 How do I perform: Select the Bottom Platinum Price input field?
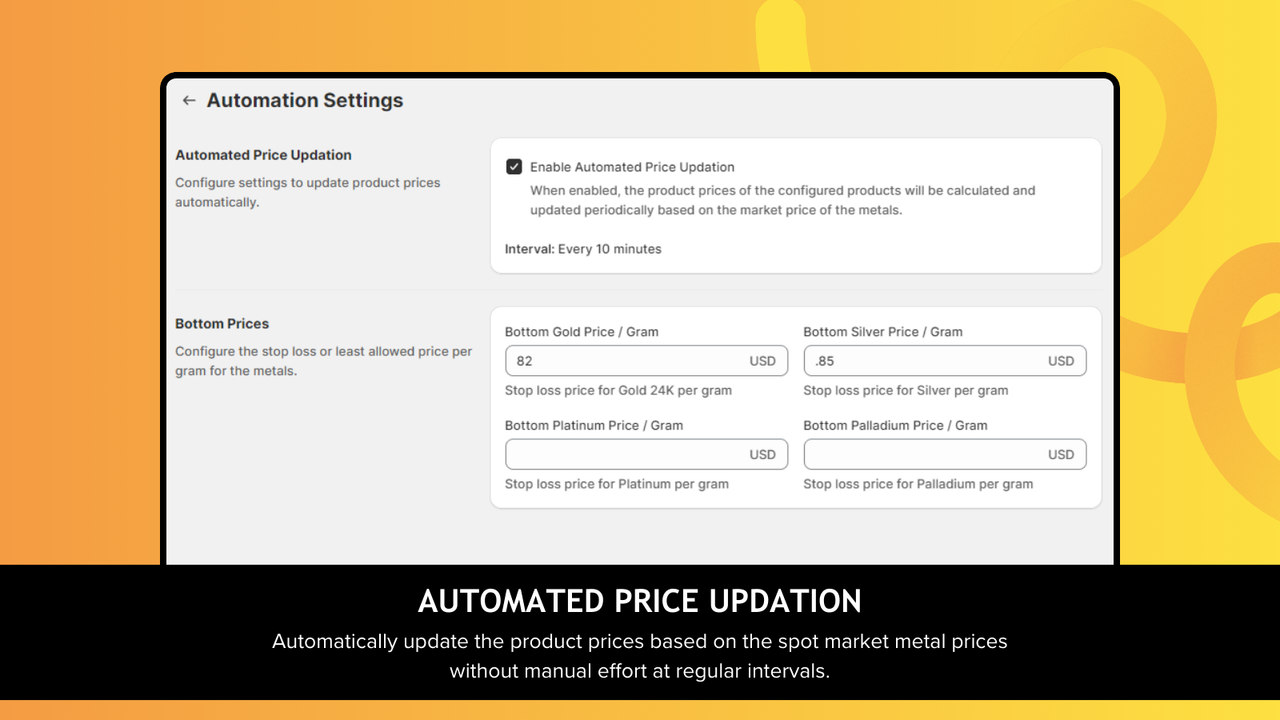pos(640,454)
